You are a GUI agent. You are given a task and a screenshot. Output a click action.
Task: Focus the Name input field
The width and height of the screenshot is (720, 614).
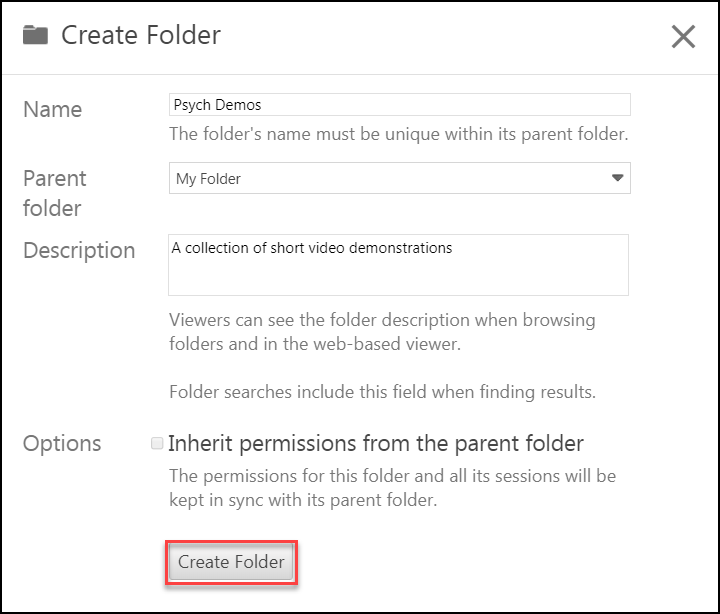pos(400,105)
